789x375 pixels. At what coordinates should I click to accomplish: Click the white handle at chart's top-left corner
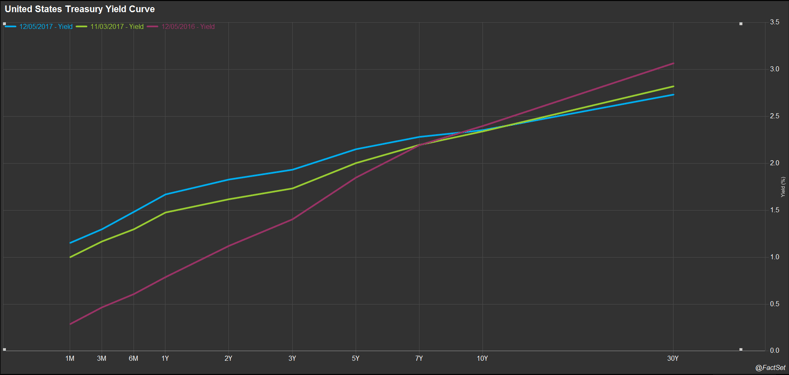click(x=4, y=23)
